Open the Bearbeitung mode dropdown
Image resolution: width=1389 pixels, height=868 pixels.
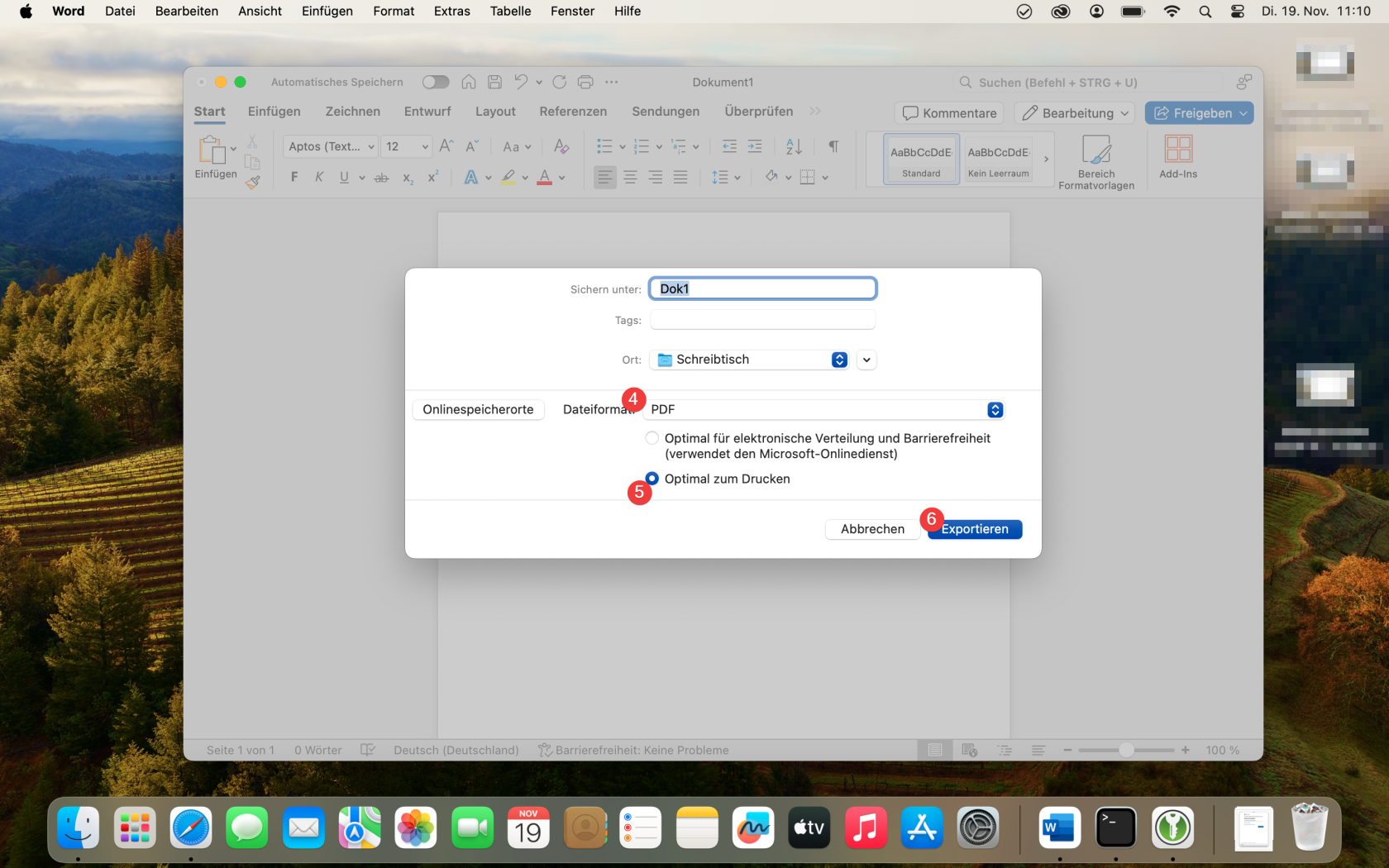1076,113
